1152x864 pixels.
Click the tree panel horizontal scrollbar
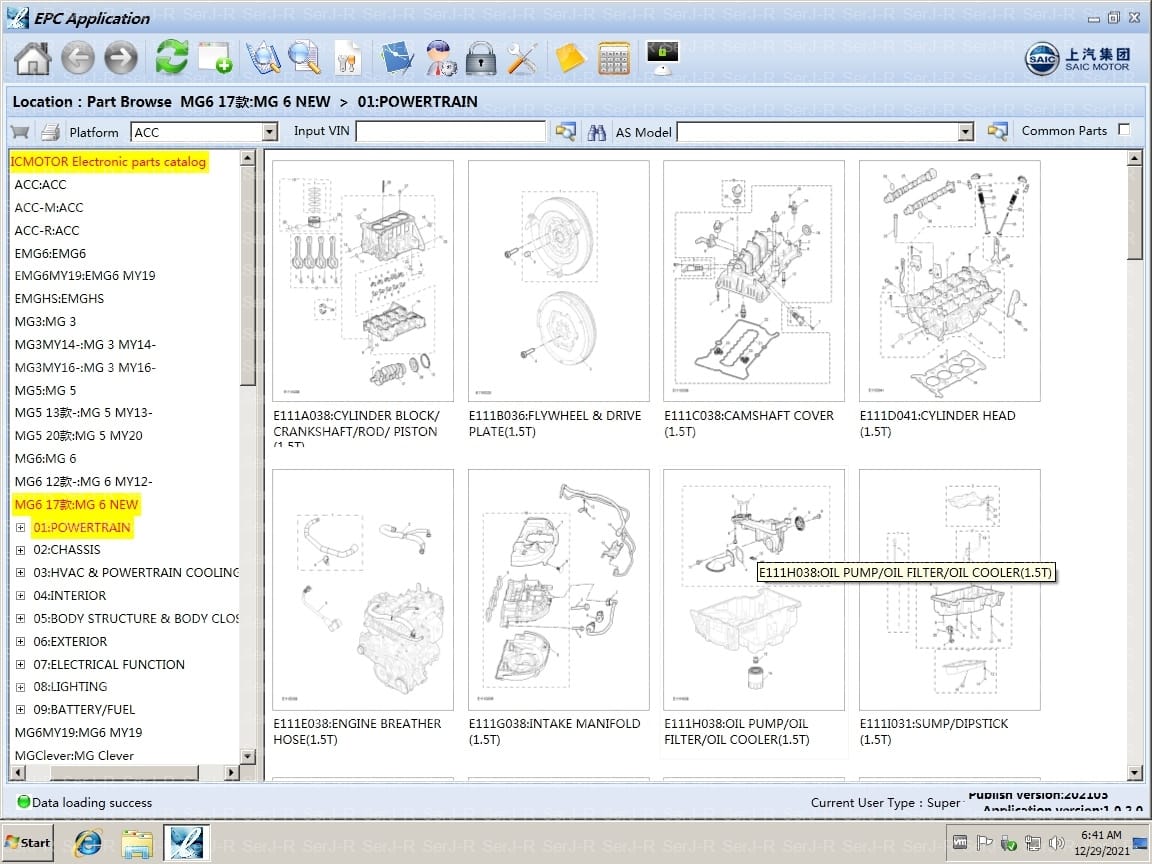point(124,773)
